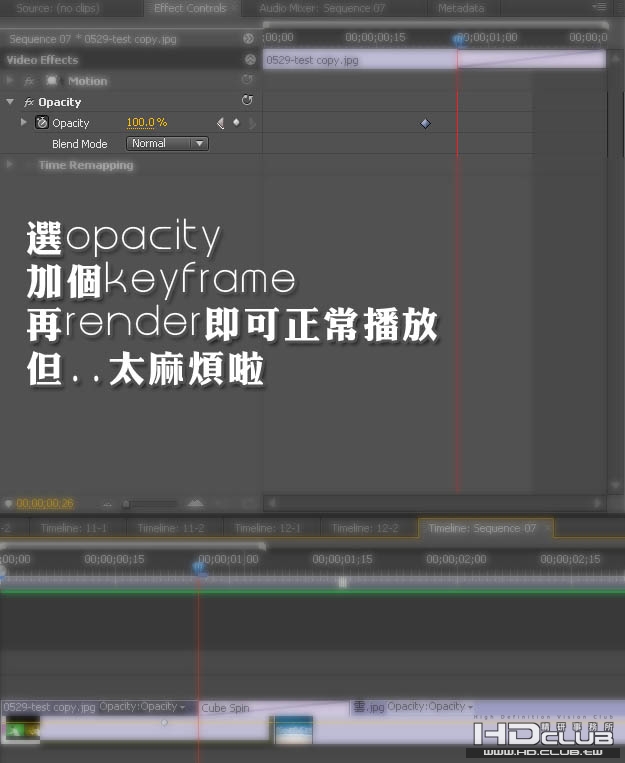Click the Opacity 100.0 % value field

[147, 123]
